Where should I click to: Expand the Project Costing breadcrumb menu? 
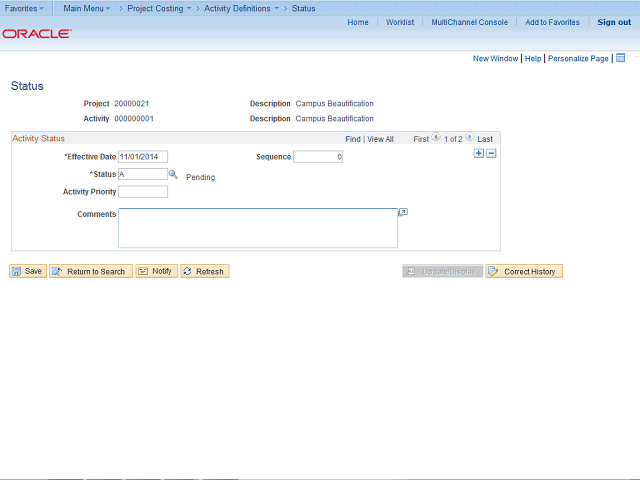(159, 8)
